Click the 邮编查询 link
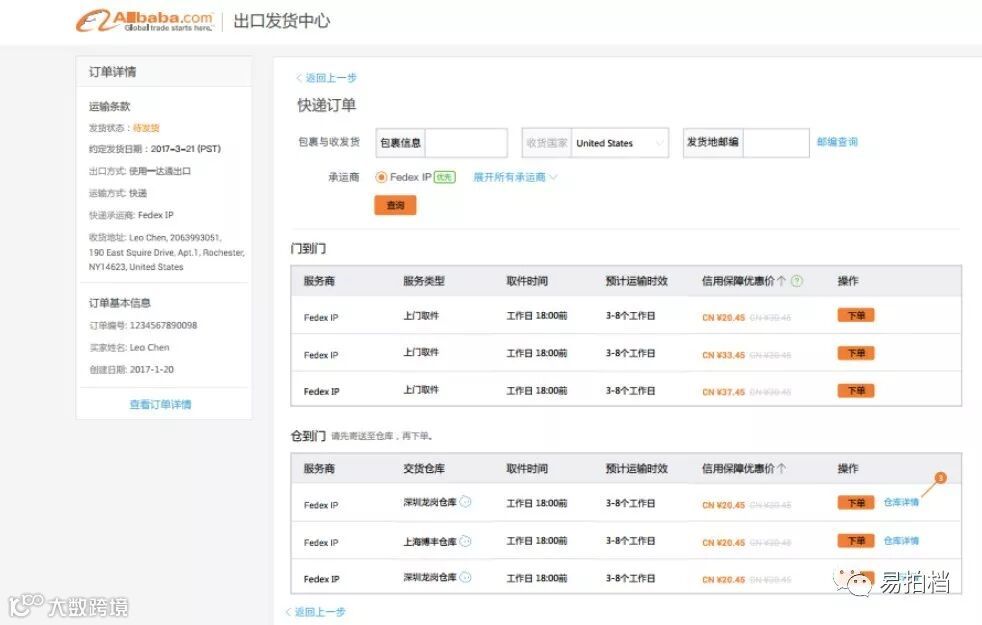 coord(837,142)
